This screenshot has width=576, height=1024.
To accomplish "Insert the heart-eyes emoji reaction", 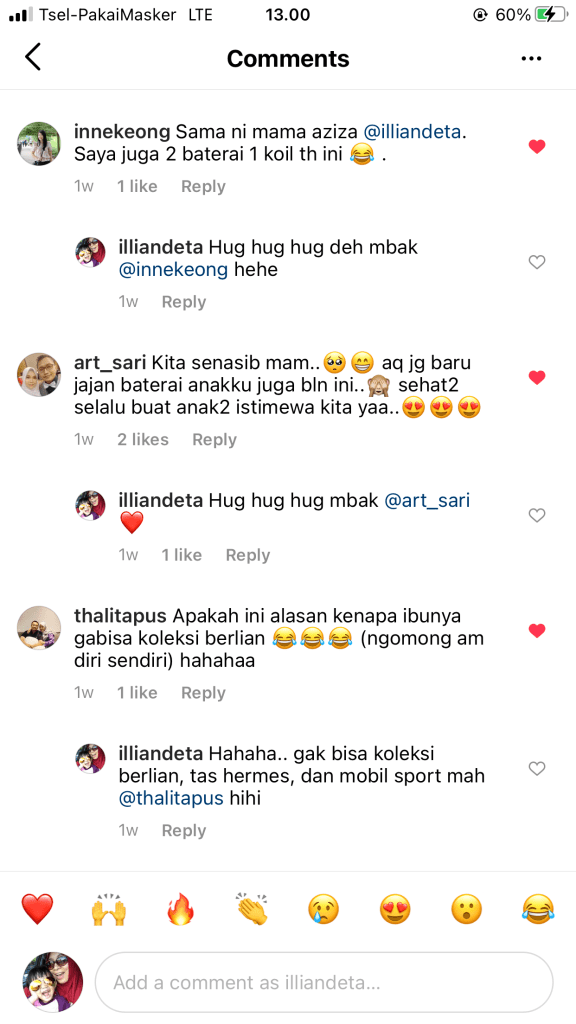I will click(396, 909).
